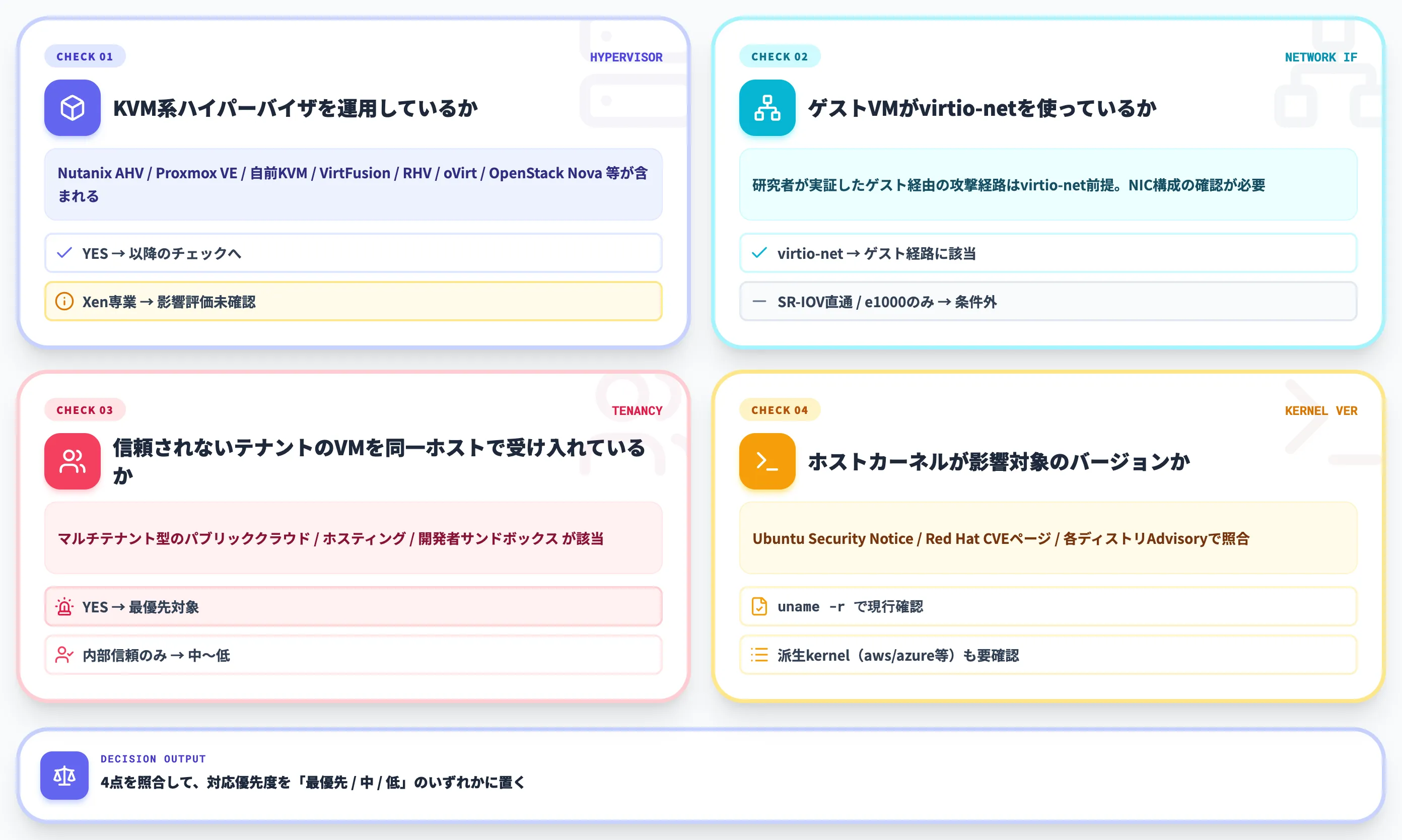Click the KERNEL VER tag label
This screenshot has width=1402, height=840.
click(1320, 410)
